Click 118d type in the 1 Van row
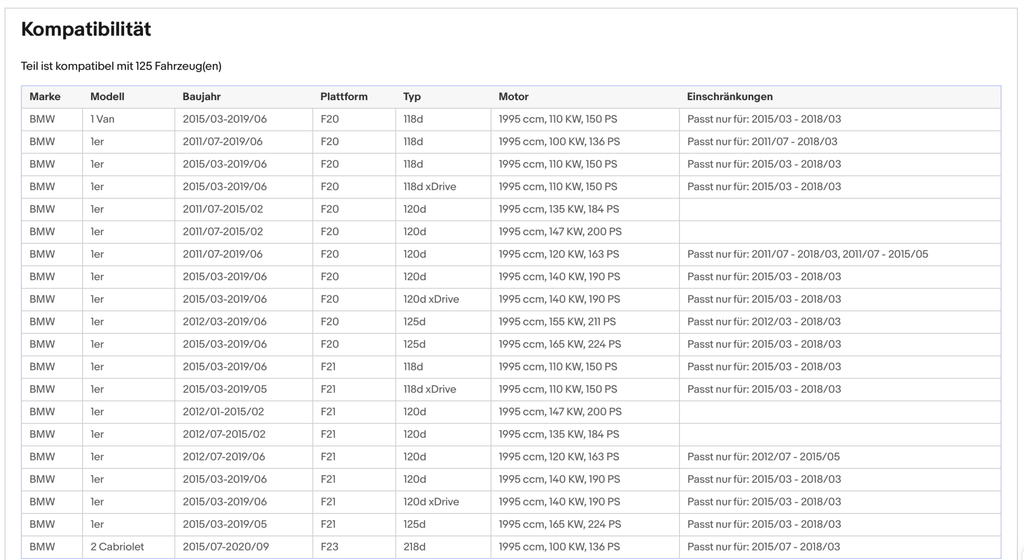This screenshot has width=1024, height=560. pos(413,119)
